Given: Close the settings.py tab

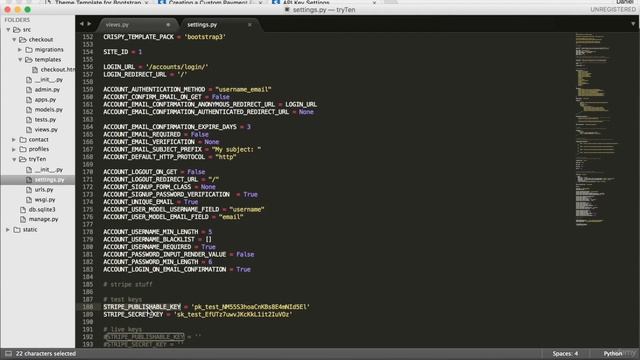Looking at the screenshot, I should click(250, 25).
